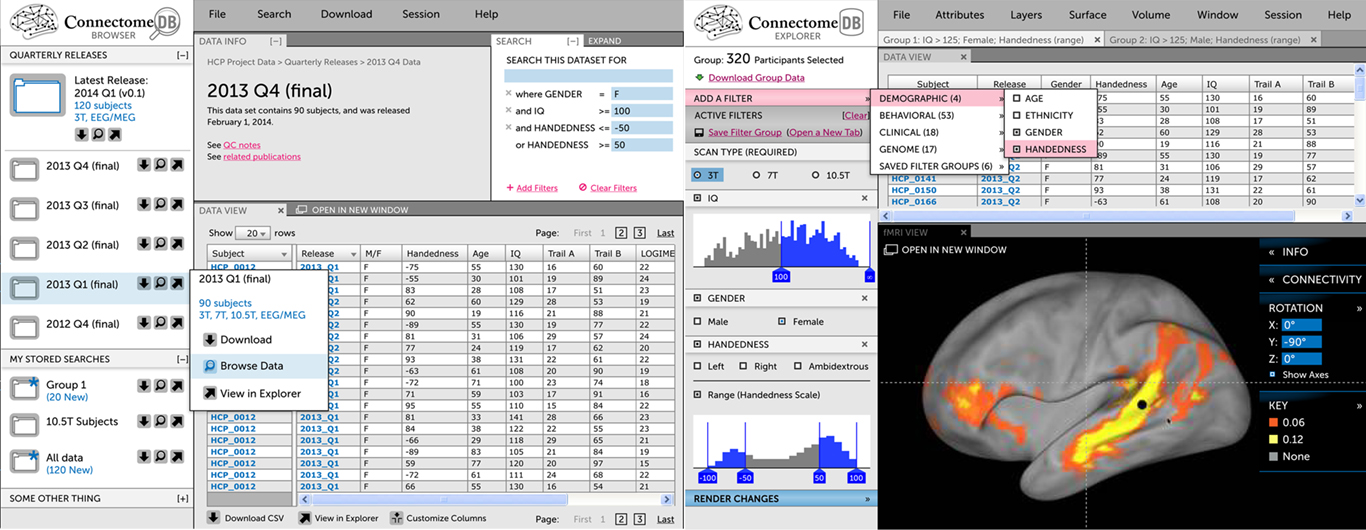Open the Download menu in Browser
1366x530 pixels.
click(x=346, y=14)
